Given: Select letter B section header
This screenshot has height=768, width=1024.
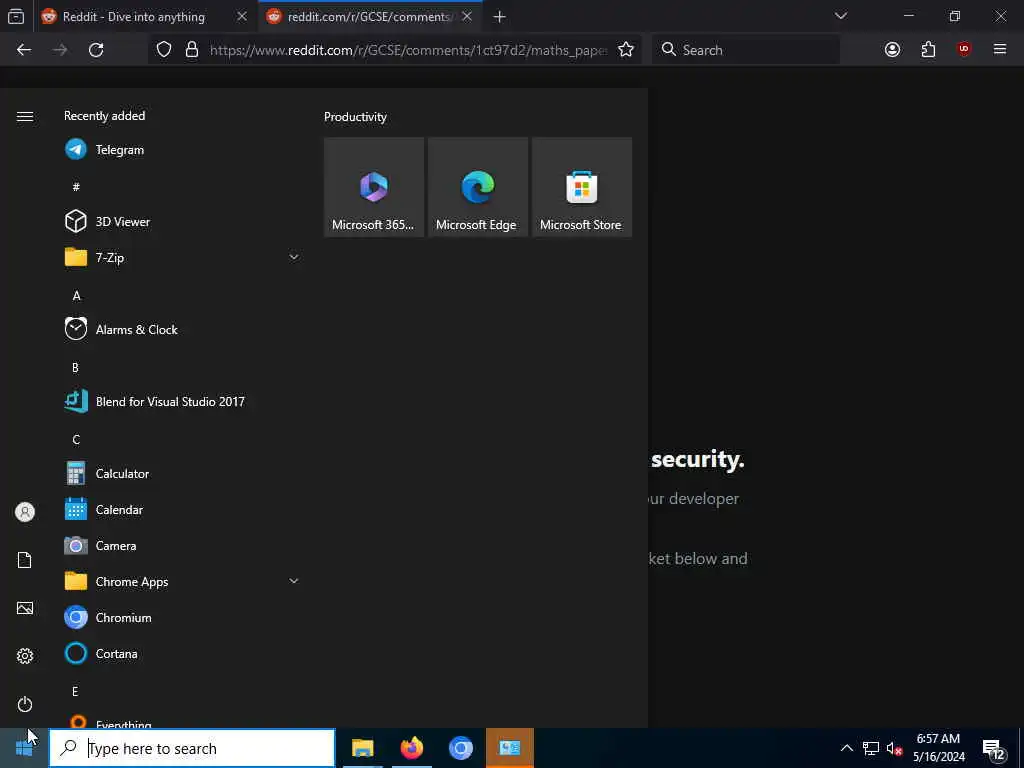Looking at the screenshot, I should click(75, 368).
